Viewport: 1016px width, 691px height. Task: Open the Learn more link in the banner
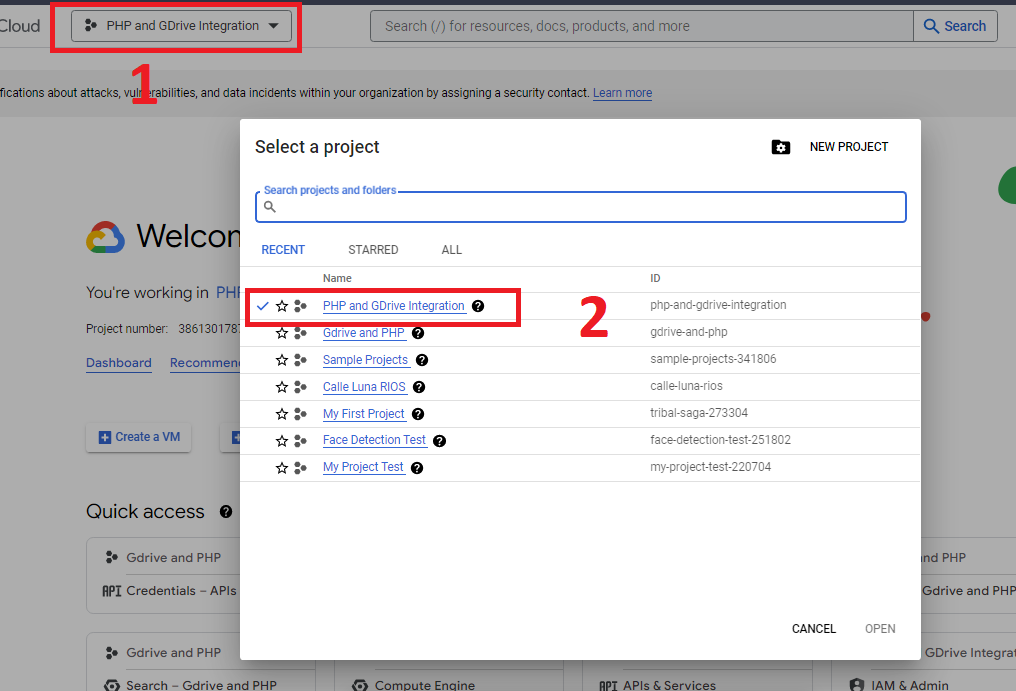coord(622,93)
